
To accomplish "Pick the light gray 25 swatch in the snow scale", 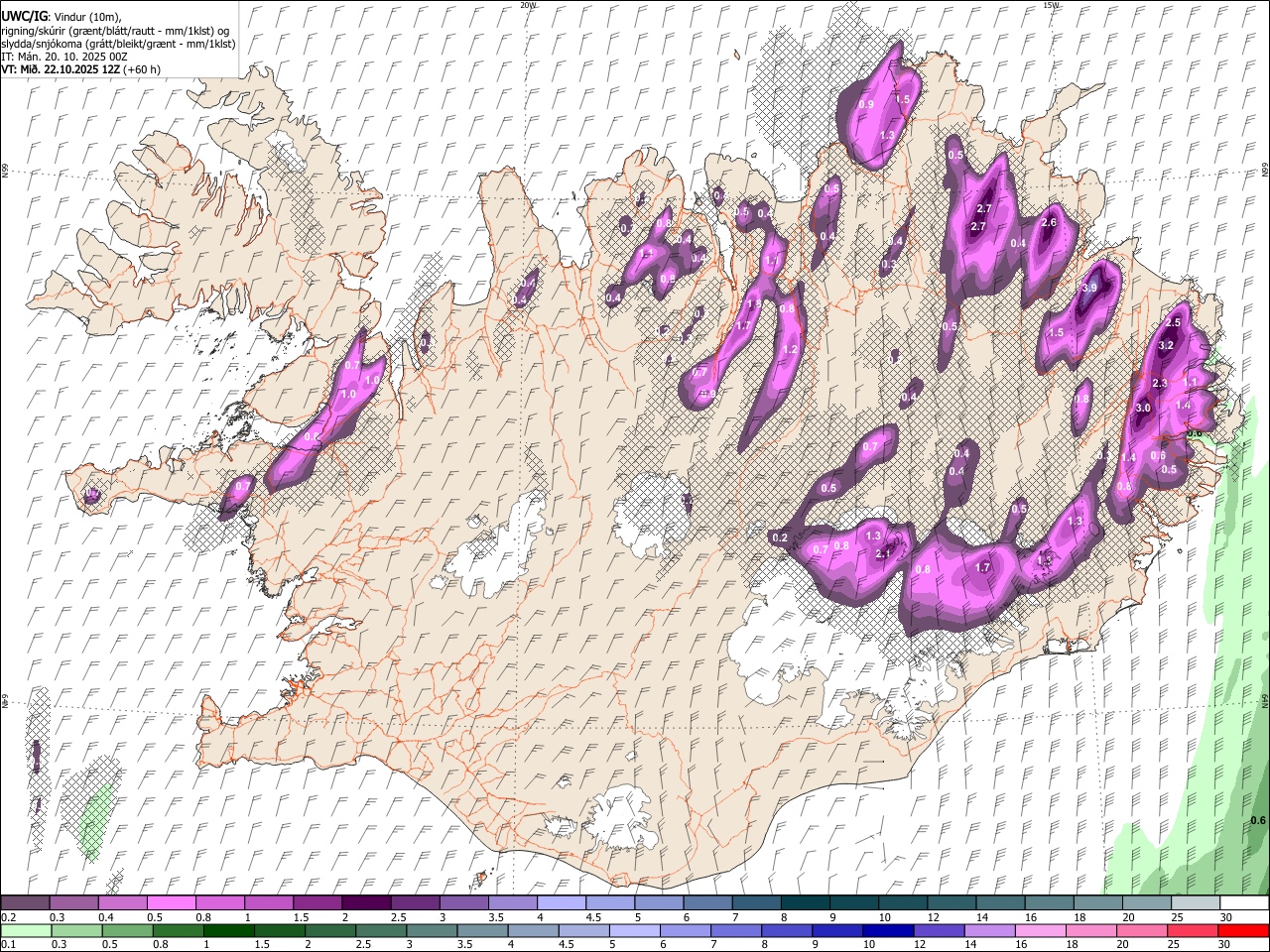I will pos(1196,902).
